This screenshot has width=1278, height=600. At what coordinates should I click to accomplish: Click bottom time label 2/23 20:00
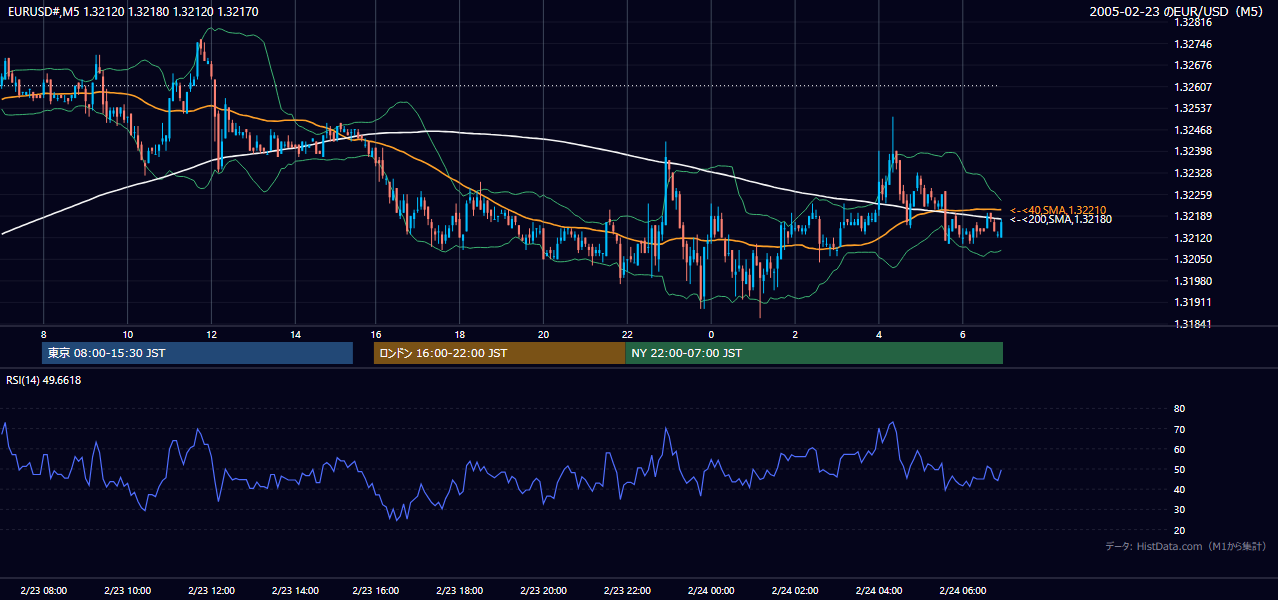pyautogui.click(x=545, y=591)
